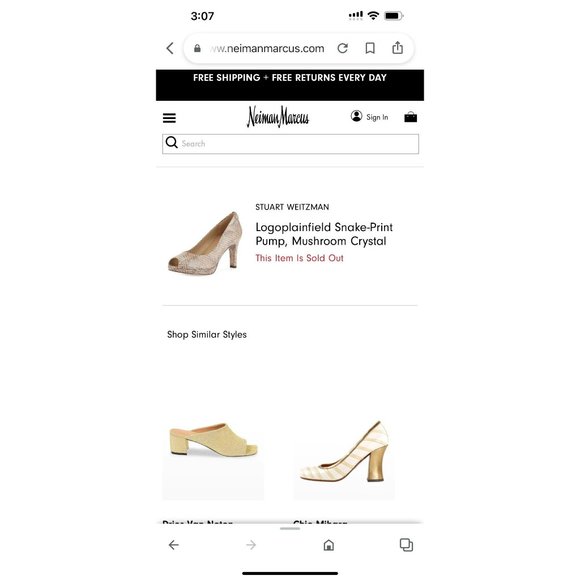Image resolution: width=580 pixels, height=580 pixels.
Task: Bookmark this page using the bookmark icon
Action: pyautogui.click(x=370, y=48)
